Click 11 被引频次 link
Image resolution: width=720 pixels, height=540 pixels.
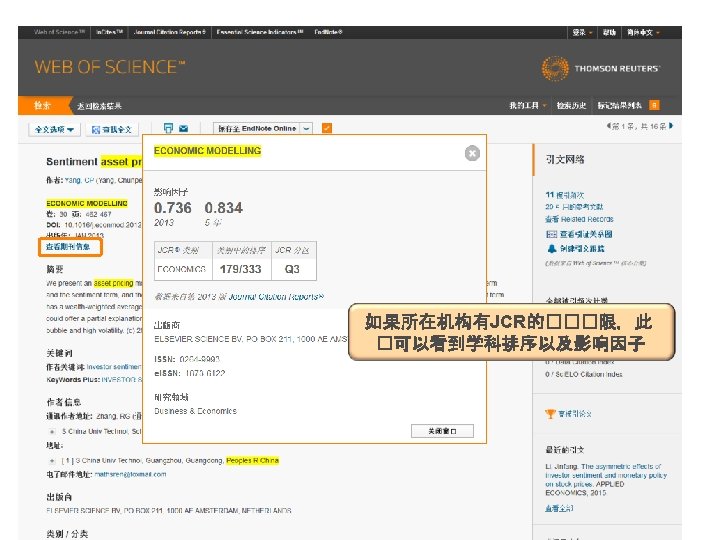[565, 195]
